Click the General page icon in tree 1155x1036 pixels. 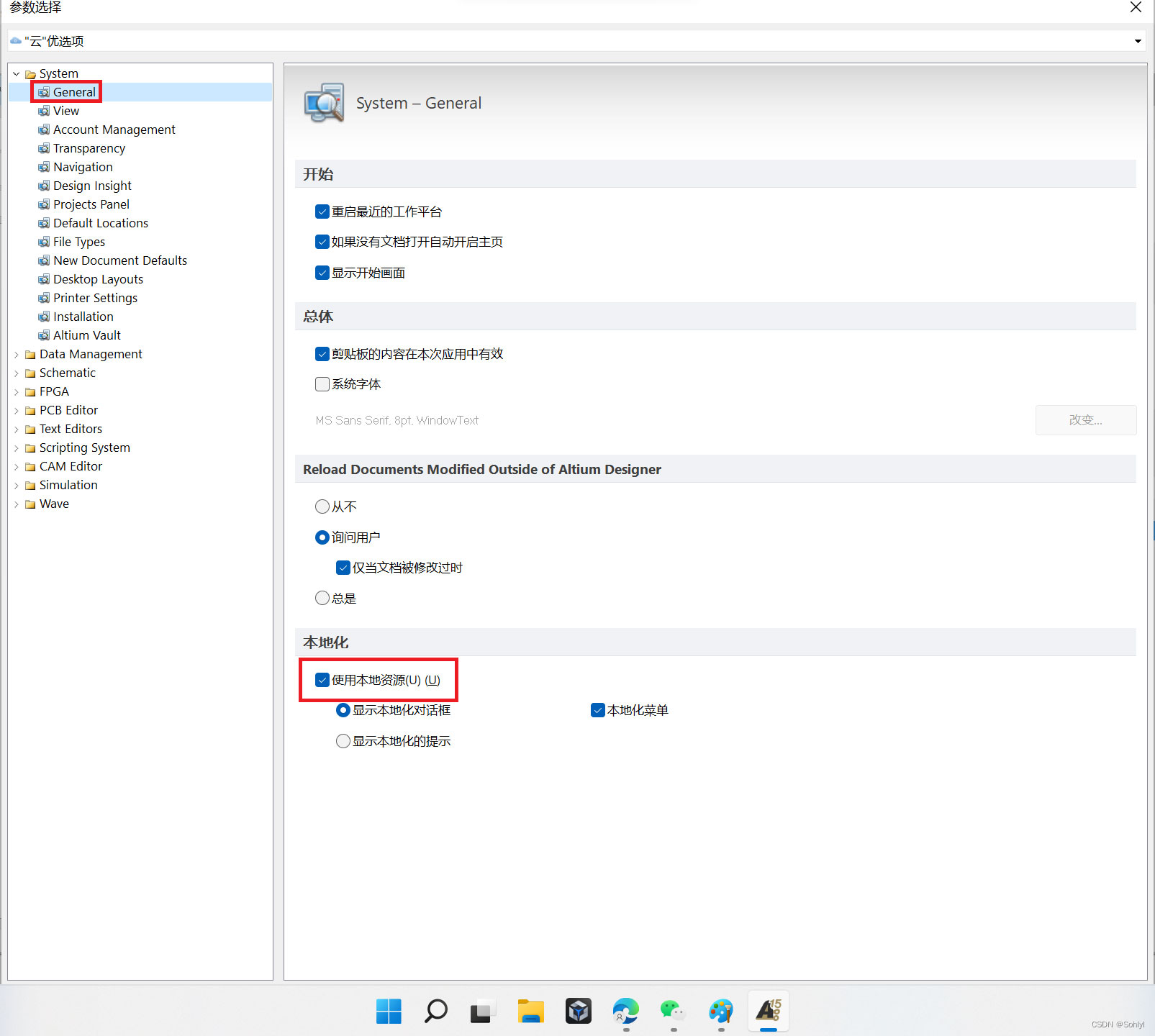click(x=44, y=92)
